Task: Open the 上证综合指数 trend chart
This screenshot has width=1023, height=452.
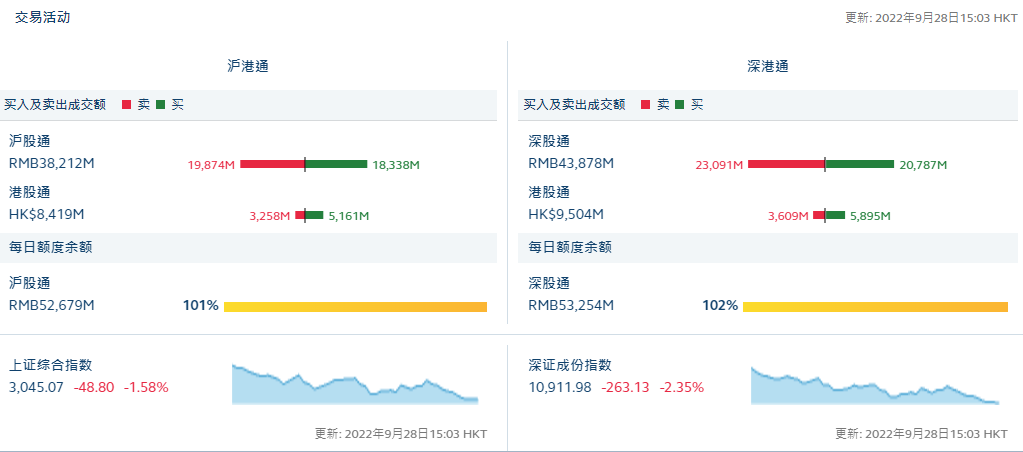Action: (355, 384)
